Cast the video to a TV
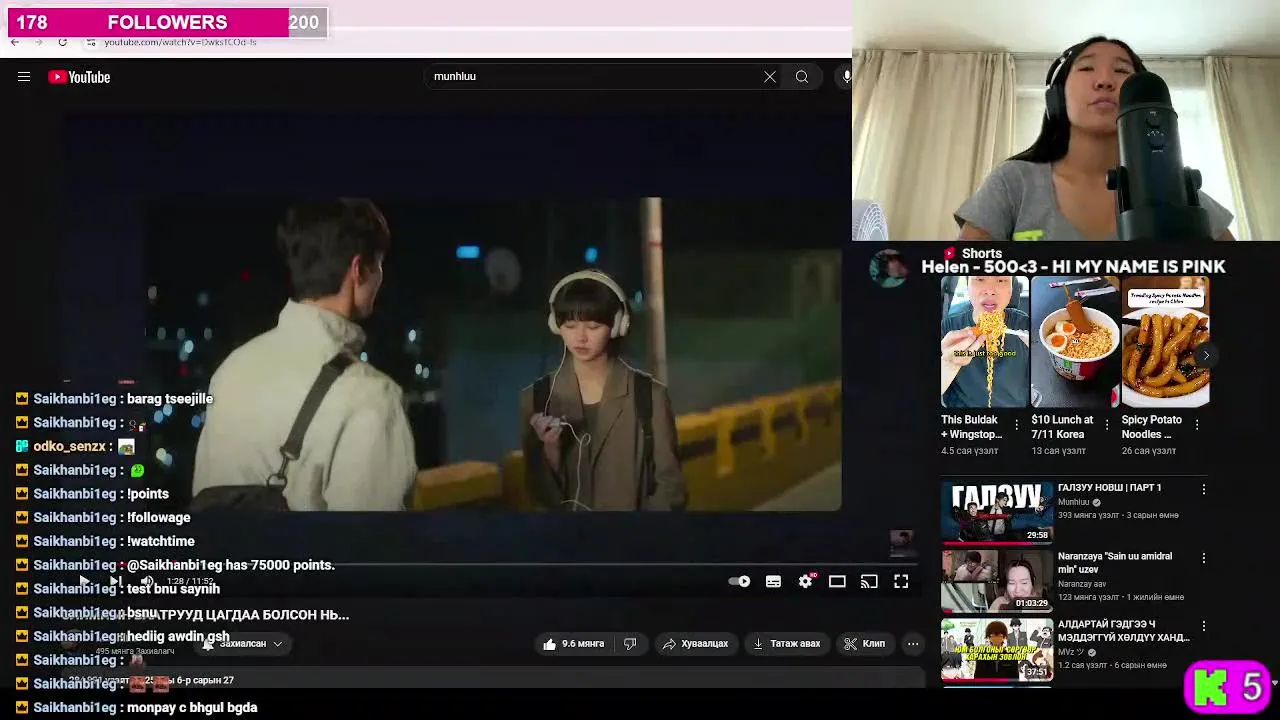 (869, 581)
